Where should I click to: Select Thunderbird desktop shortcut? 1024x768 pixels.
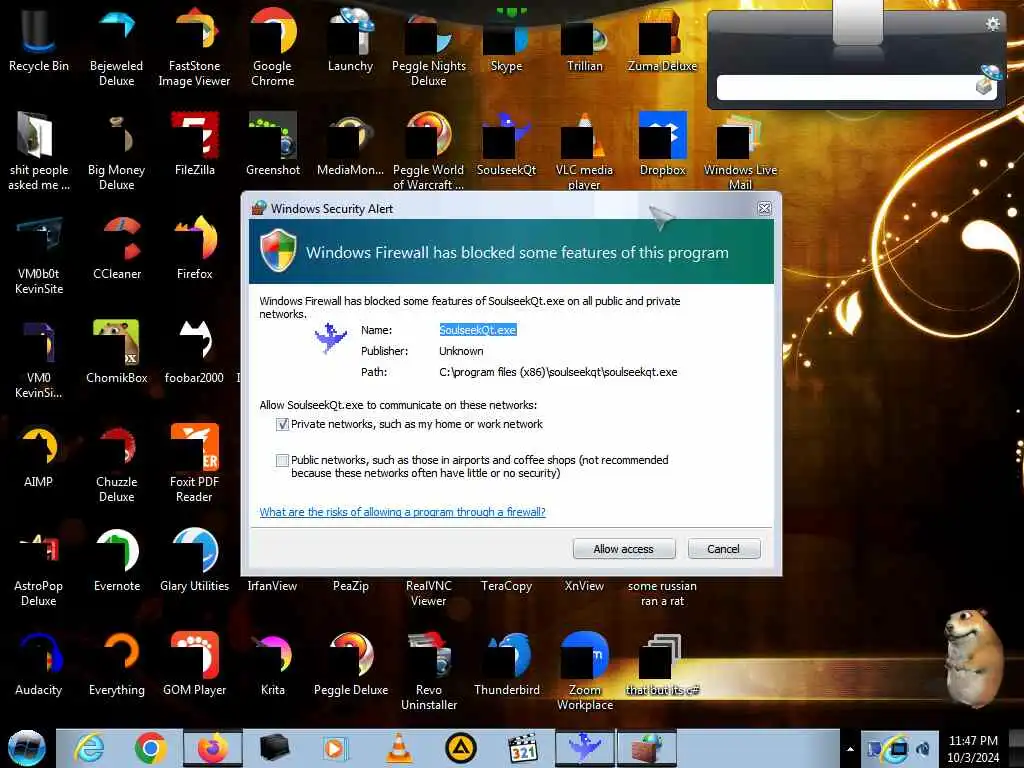(x=507, y=665)
